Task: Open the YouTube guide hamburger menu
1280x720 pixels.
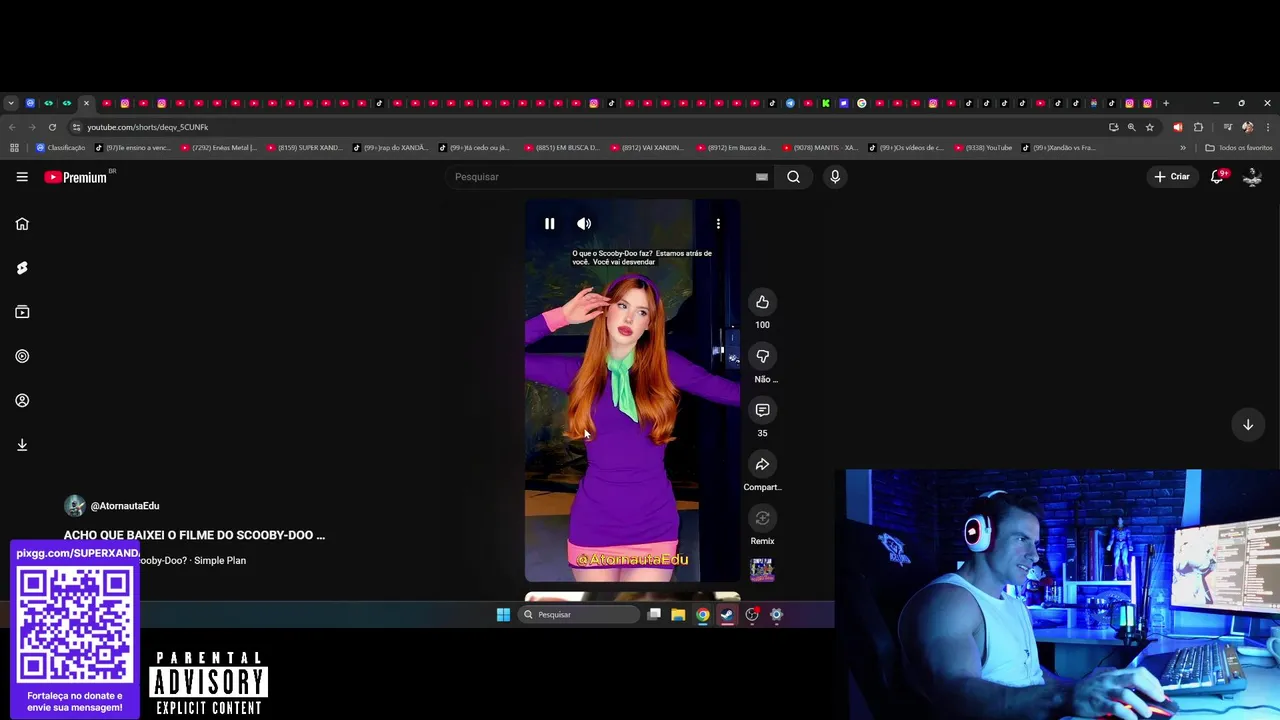Action: (22, 177)
